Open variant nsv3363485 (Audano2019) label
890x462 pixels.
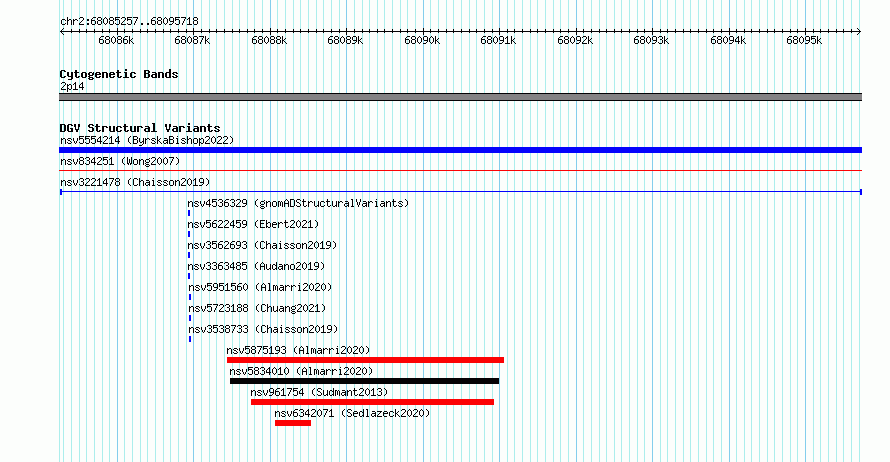pos(256,267)
